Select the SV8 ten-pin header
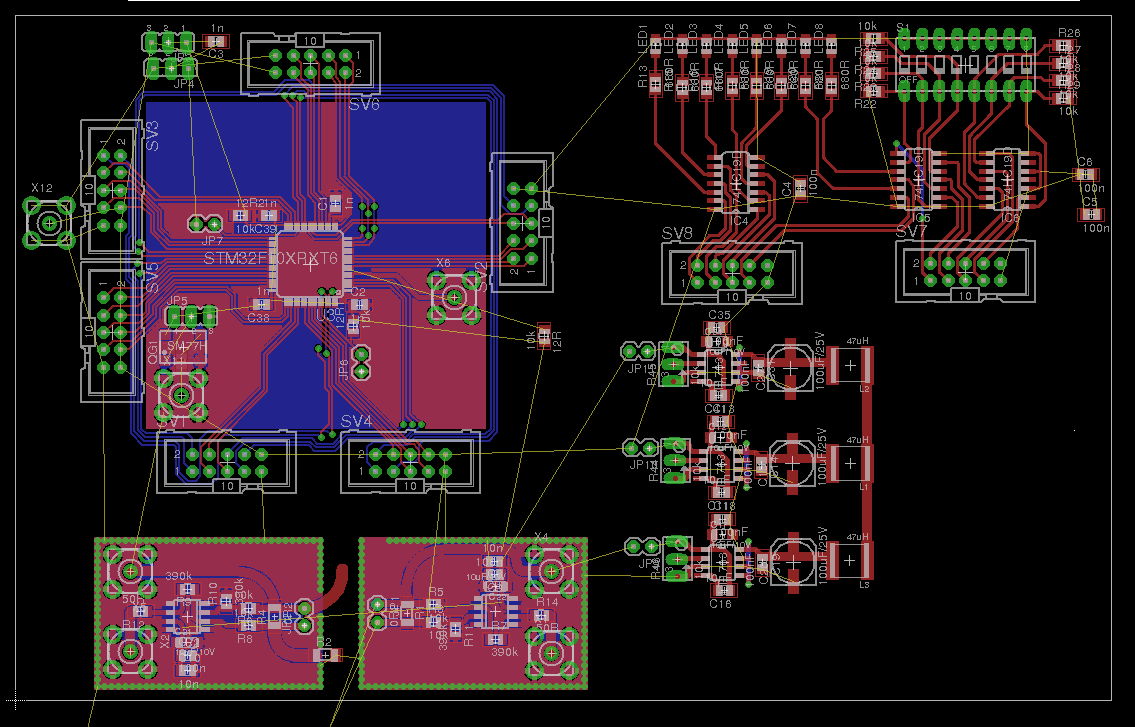The image size is (1135, 727). tap(731, 273)
